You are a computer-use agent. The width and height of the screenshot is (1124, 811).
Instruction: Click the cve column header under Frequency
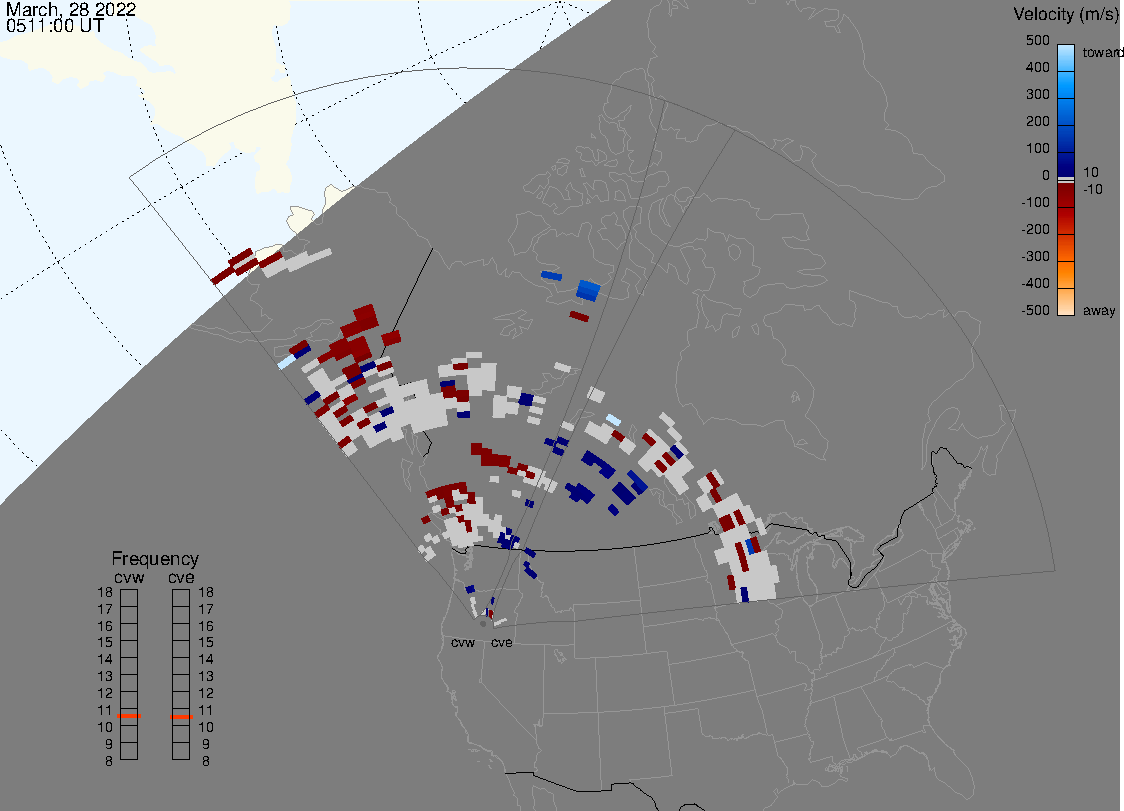pyautogui.click(x=181, y=577)
